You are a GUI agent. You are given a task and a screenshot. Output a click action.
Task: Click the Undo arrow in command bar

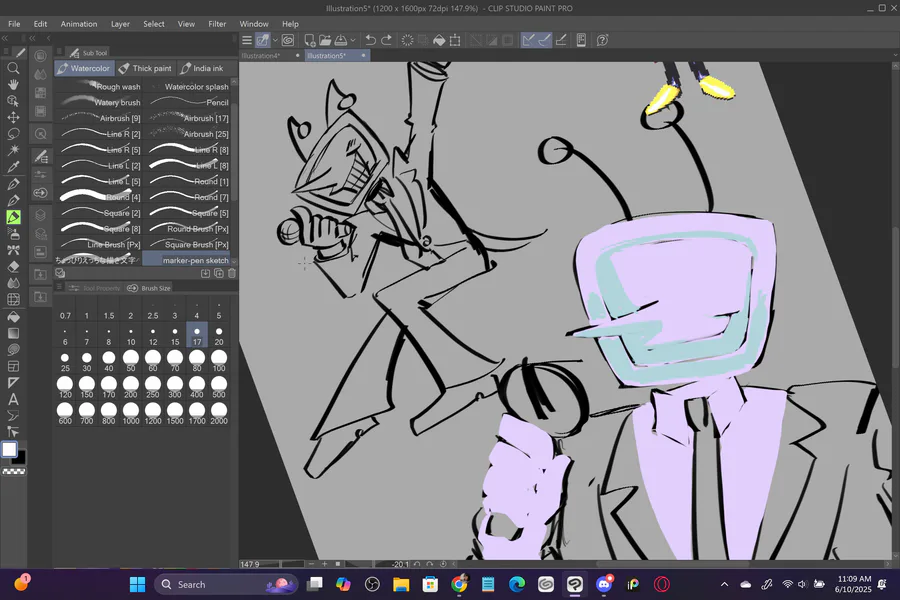[371, 40]
